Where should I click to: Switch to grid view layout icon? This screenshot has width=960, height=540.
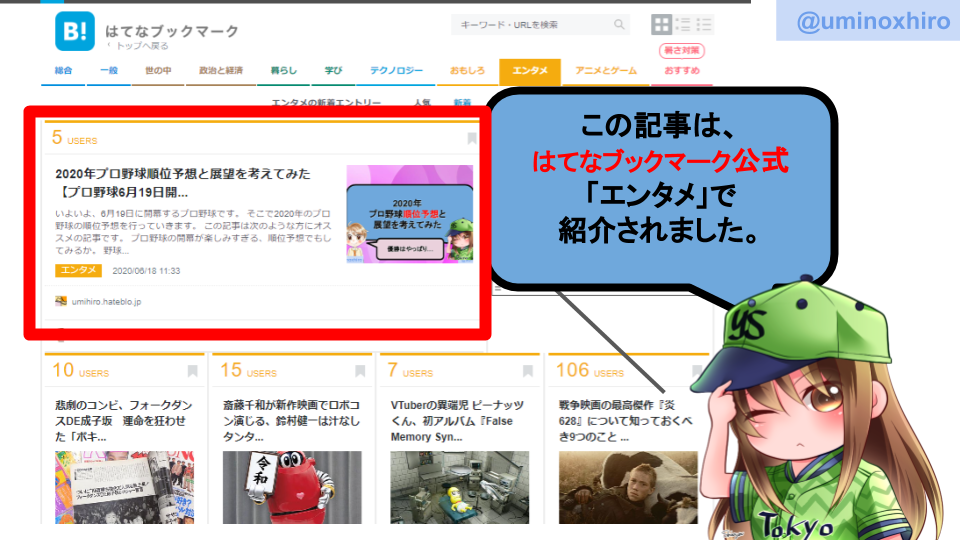click(x=661, y=24)
